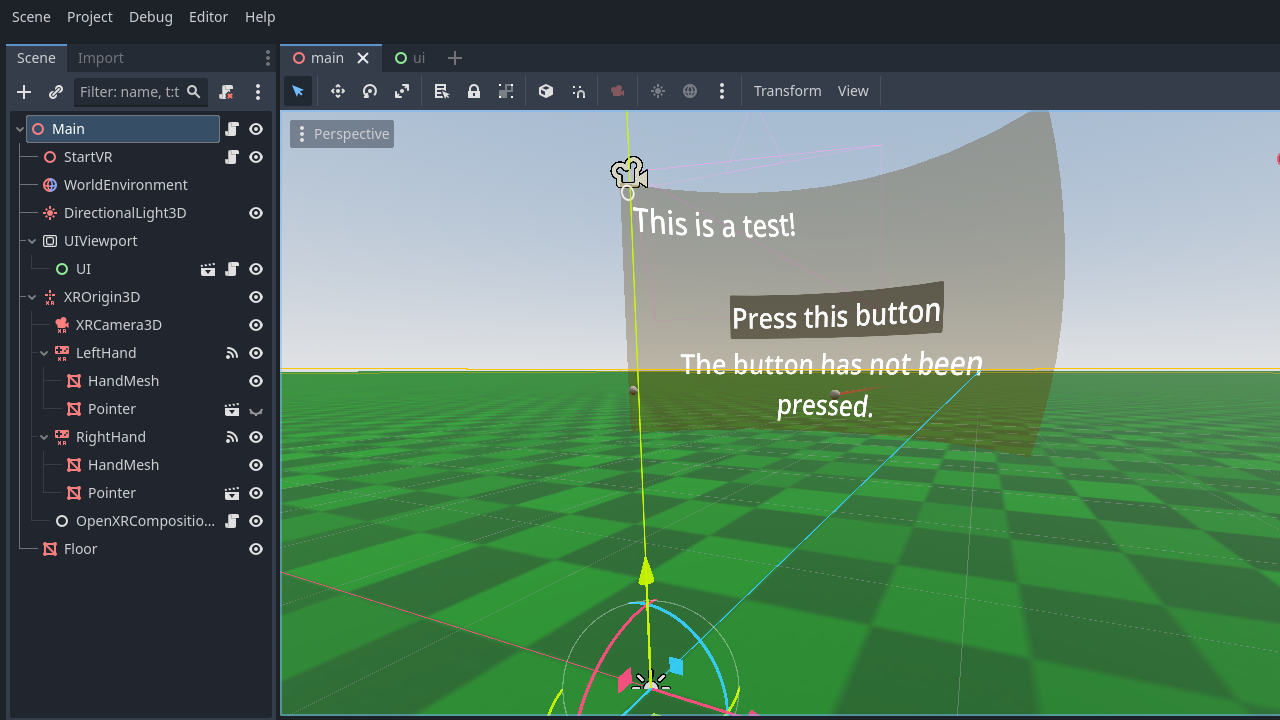Viewport: 1280px width, 720px height.
Task: Open the Help menu
Action: [x=260, y=17]
